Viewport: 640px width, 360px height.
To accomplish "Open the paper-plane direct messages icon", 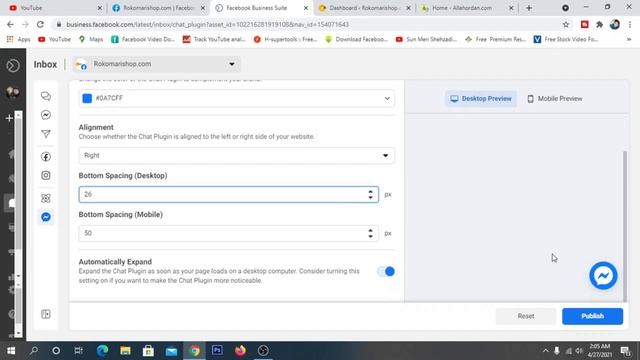I will [46, 134].
